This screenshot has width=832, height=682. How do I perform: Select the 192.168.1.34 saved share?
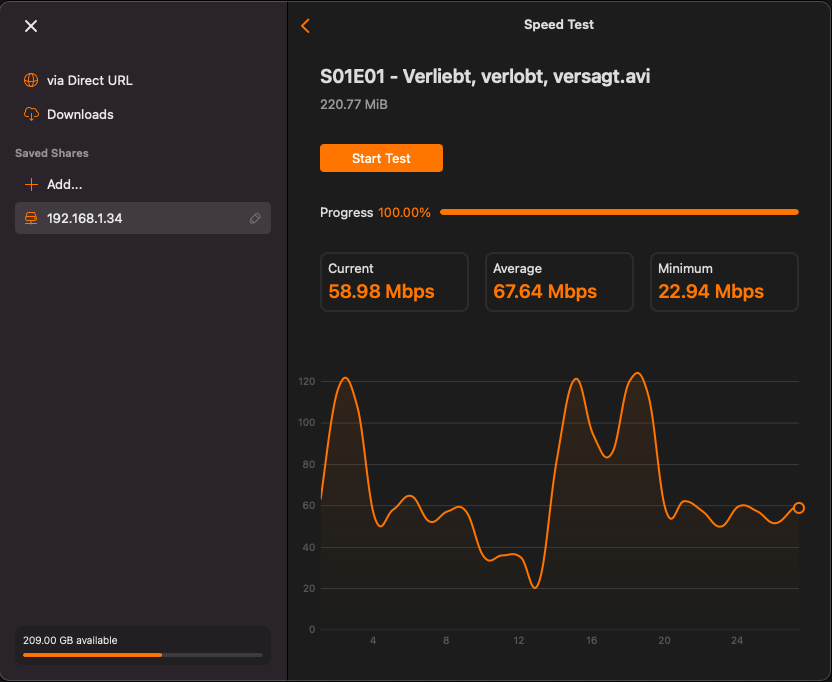click(x=85, y=218)
